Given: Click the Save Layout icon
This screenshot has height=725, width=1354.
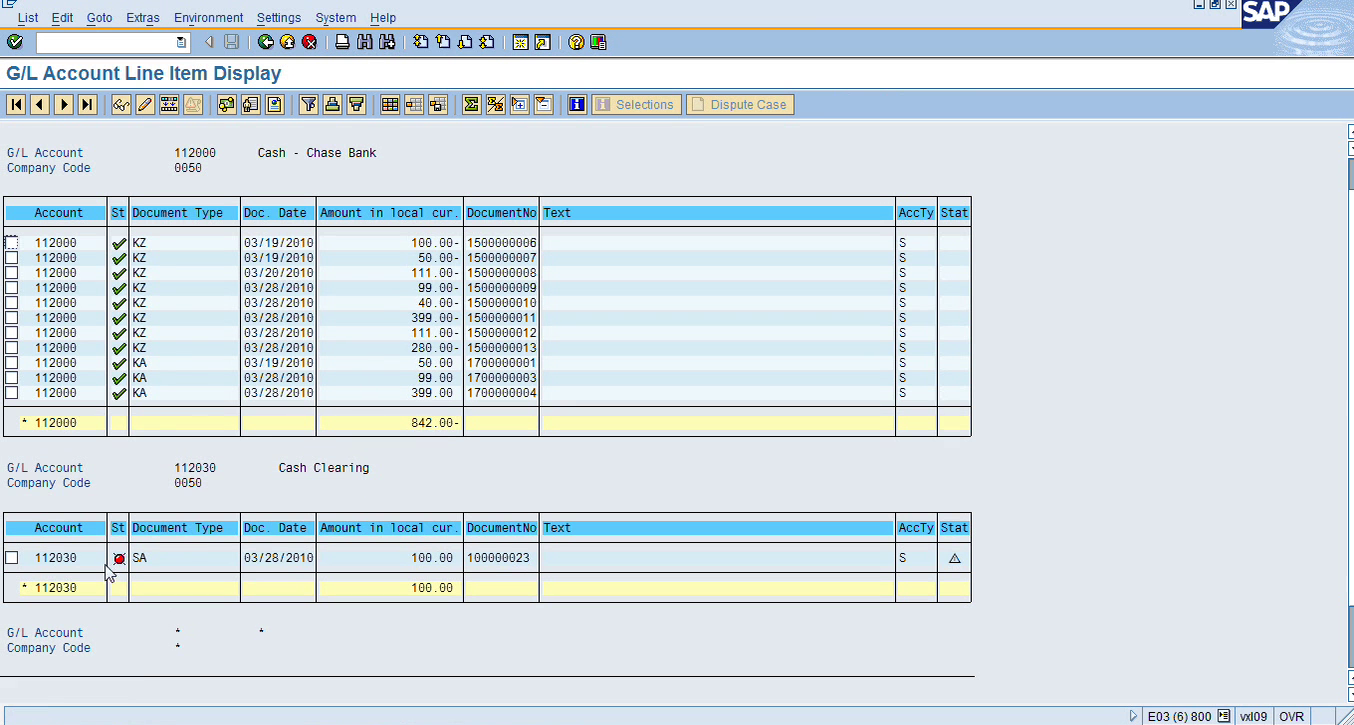Looking at the screenshot, I should (438, 104).
